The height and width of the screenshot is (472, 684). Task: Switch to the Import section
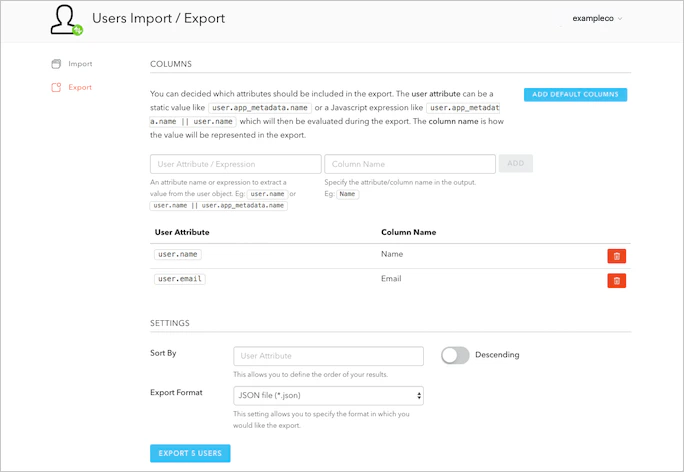[80, 64]
